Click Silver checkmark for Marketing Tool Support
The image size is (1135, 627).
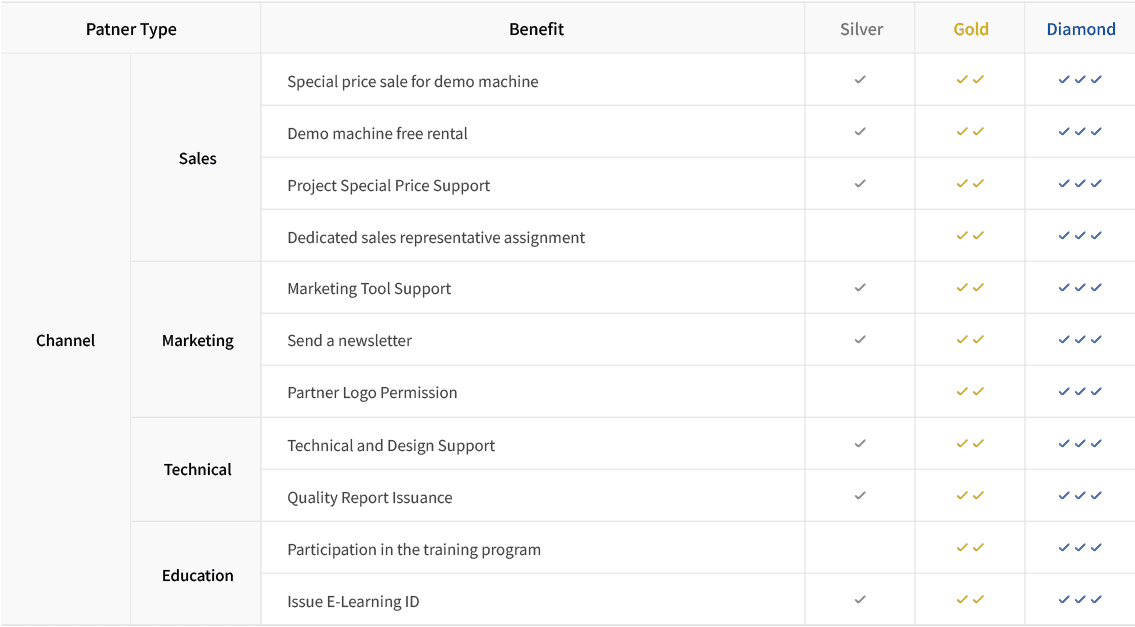coord(860,287)
